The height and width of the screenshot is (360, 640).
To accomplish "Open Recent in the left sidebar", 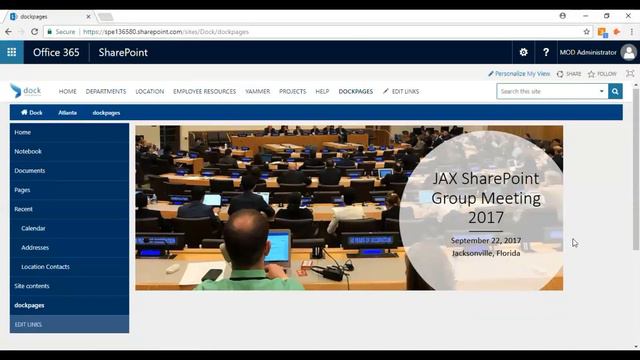I will pos(69,209).
